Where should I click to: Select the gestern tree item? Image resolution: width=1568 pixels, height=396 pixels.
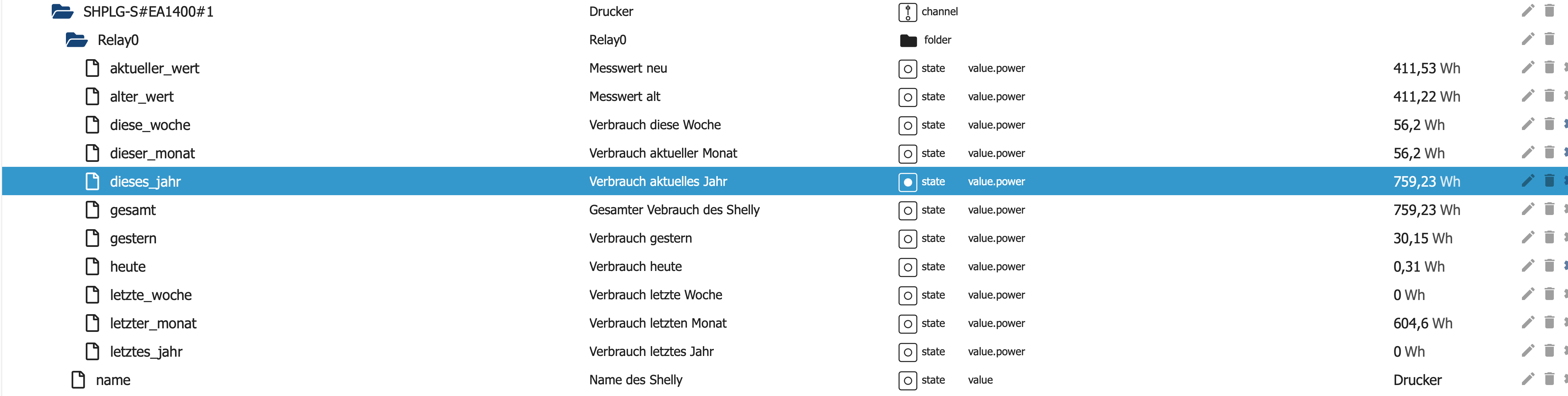(133, 238)
